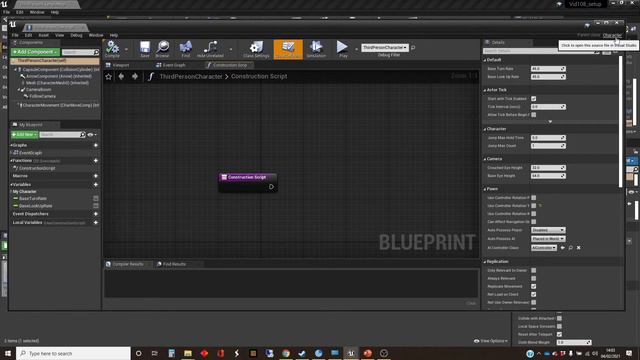Click the plus icon on Graphs row
This screenshot has height=360, width=640.
(96, 145)
